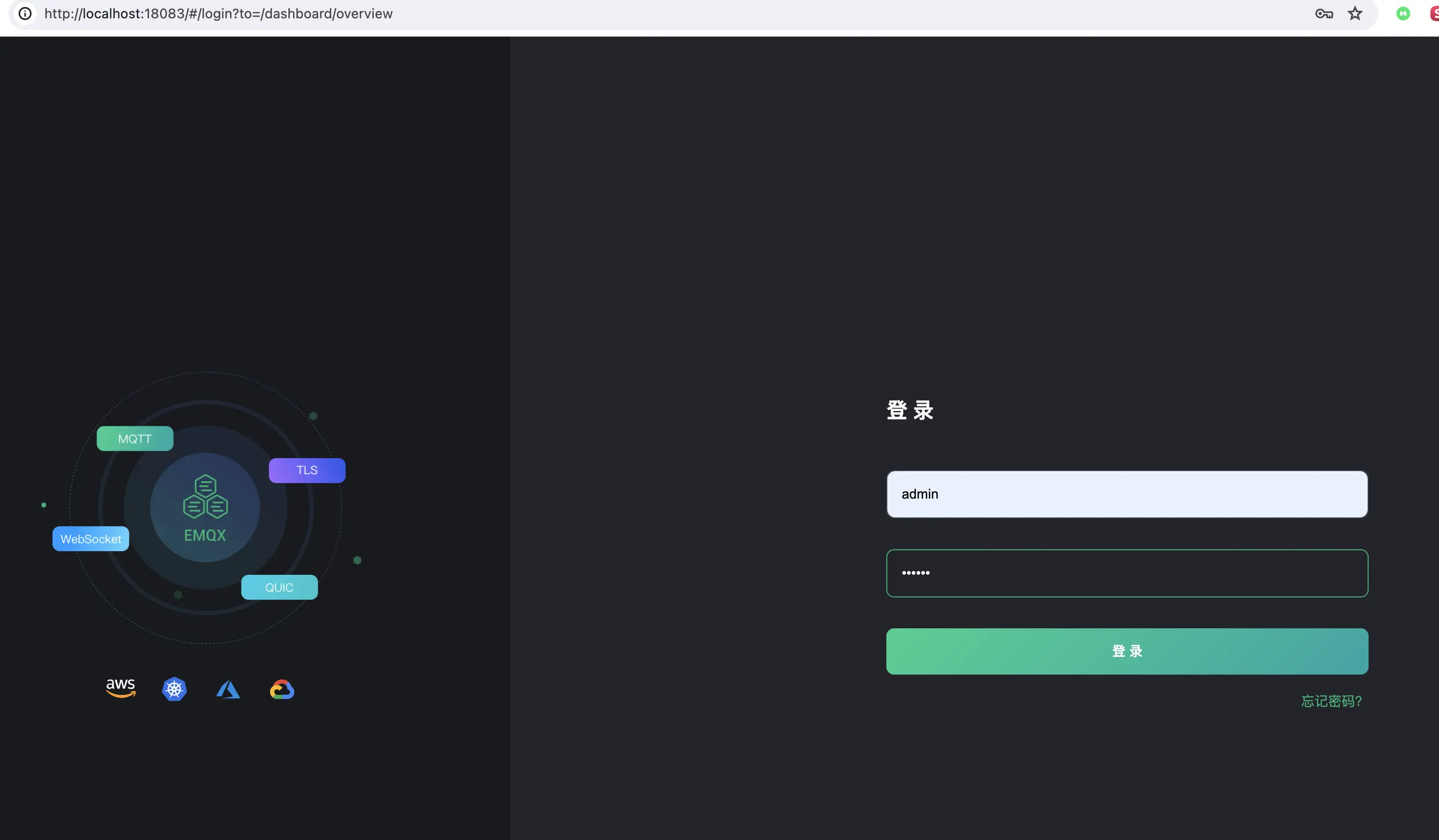Click the EMQX text label
This screenshot has height=840, width=1439.
point(205,535)
